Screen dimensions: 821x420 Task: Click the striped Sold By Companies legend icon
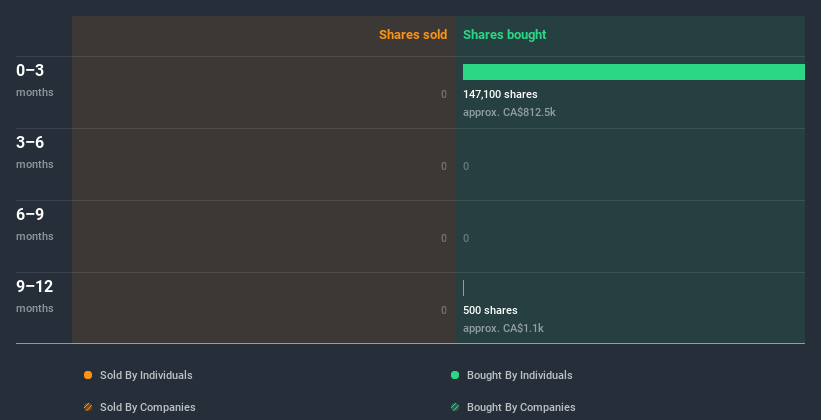tap(88, 407)
